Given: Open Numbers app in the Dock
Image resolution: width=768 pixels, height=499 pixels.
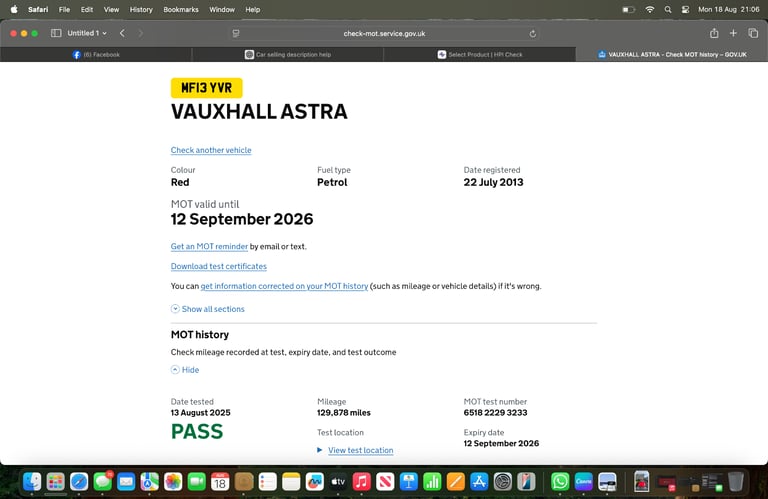Looking at the screenshot, I should 432,482.
